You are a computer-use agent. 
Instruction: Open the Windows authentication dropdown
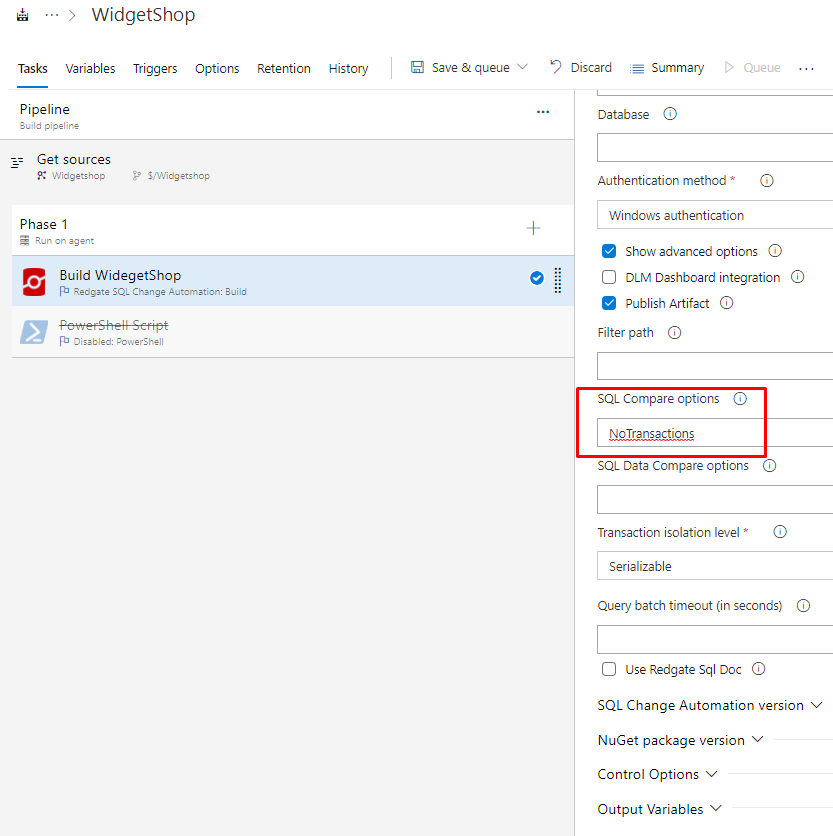(x=715, y=215)
